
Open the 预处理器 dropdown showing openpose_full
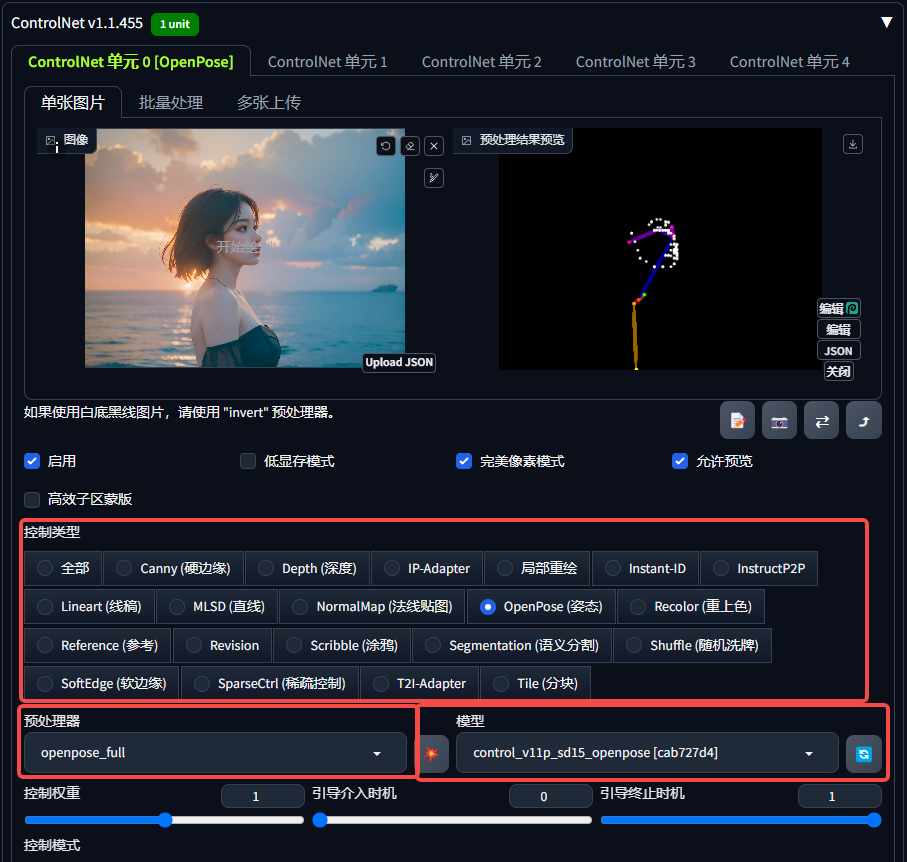[x=214, y=753]
